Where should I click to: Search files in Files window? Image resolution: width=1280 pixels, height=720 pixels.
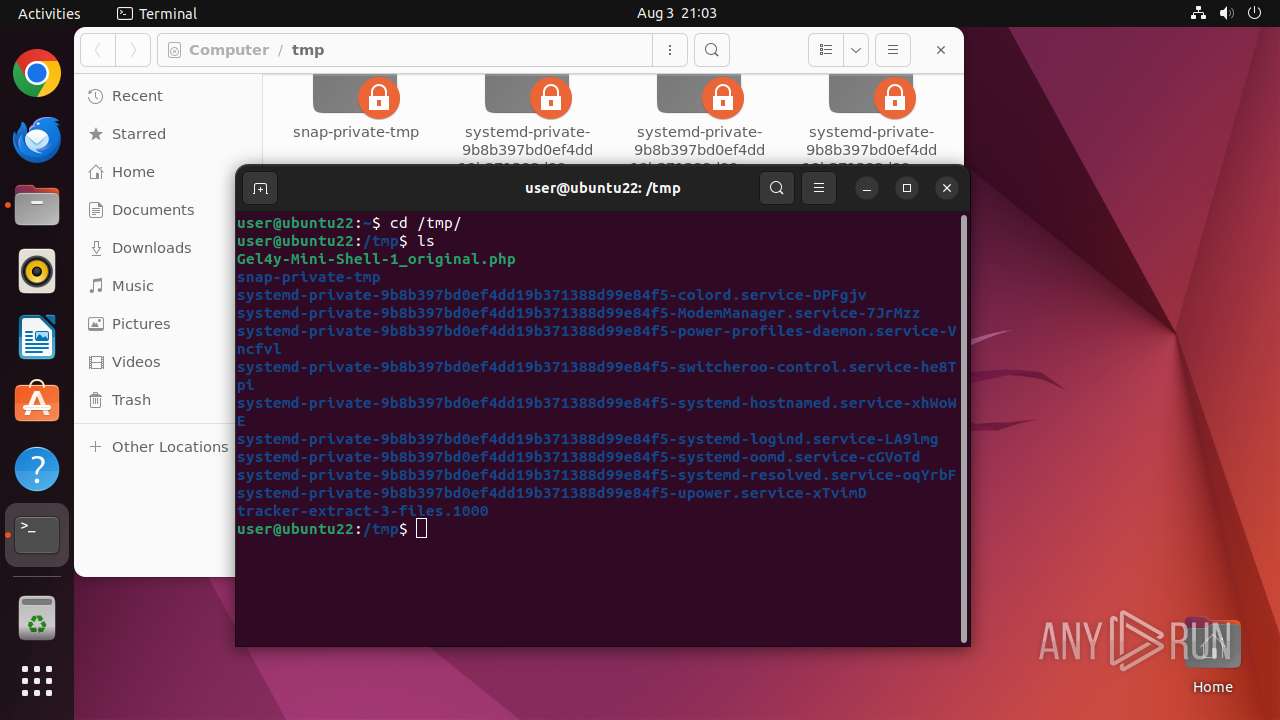(712, 50)
